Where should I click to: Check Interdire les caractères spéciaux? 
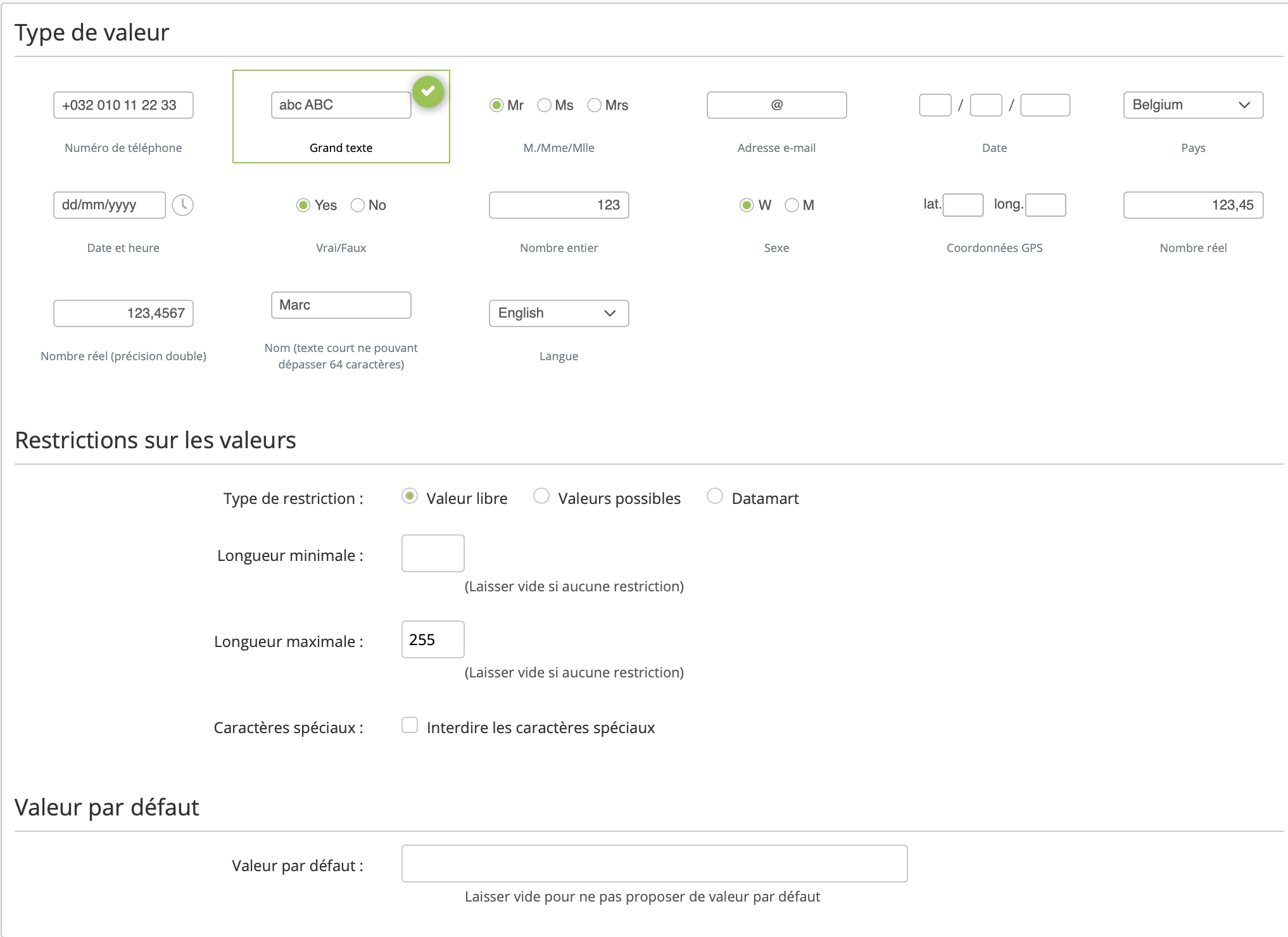(410, 726)
